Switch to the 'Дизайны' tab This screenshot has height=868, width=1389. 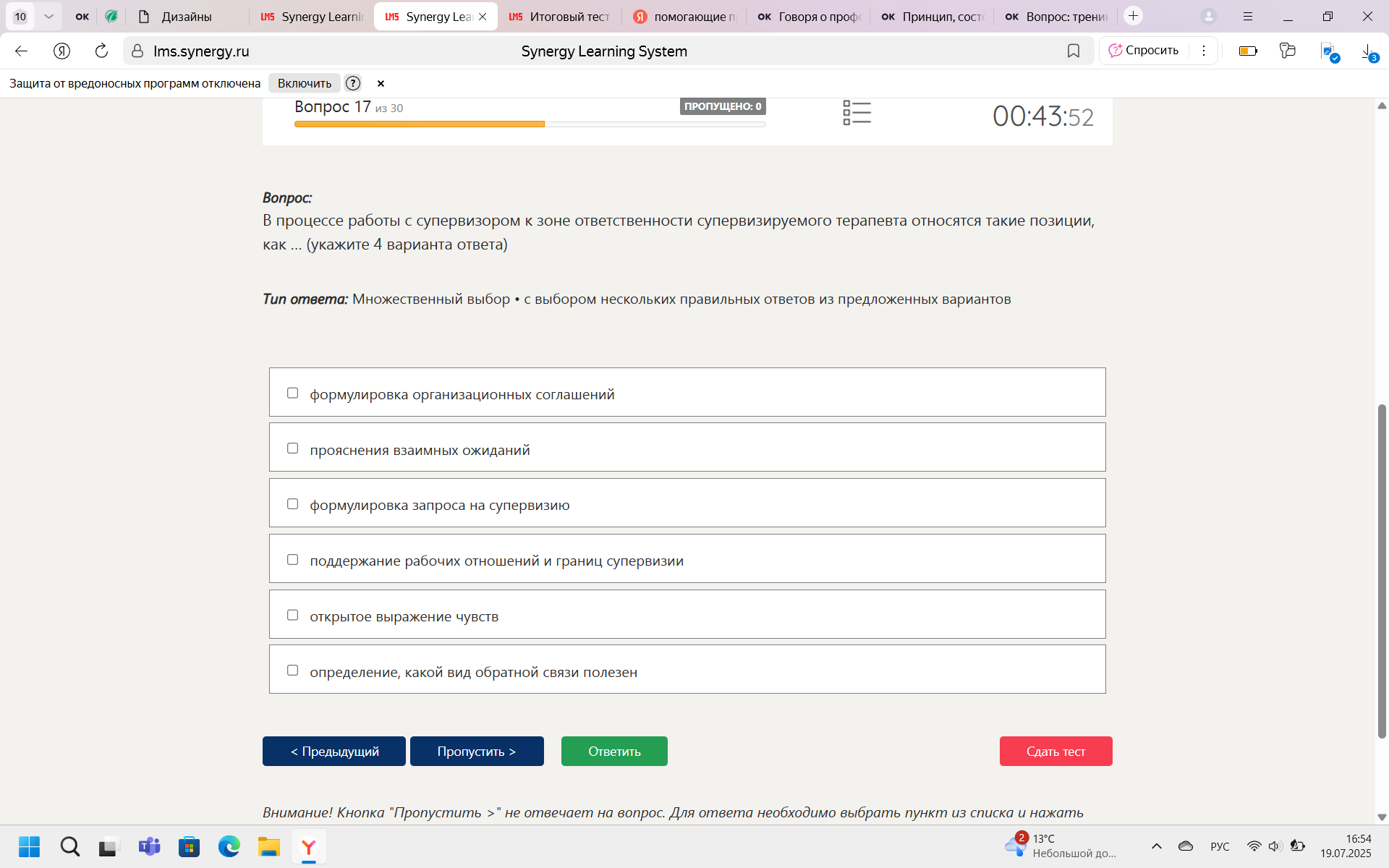pos(187,17)
